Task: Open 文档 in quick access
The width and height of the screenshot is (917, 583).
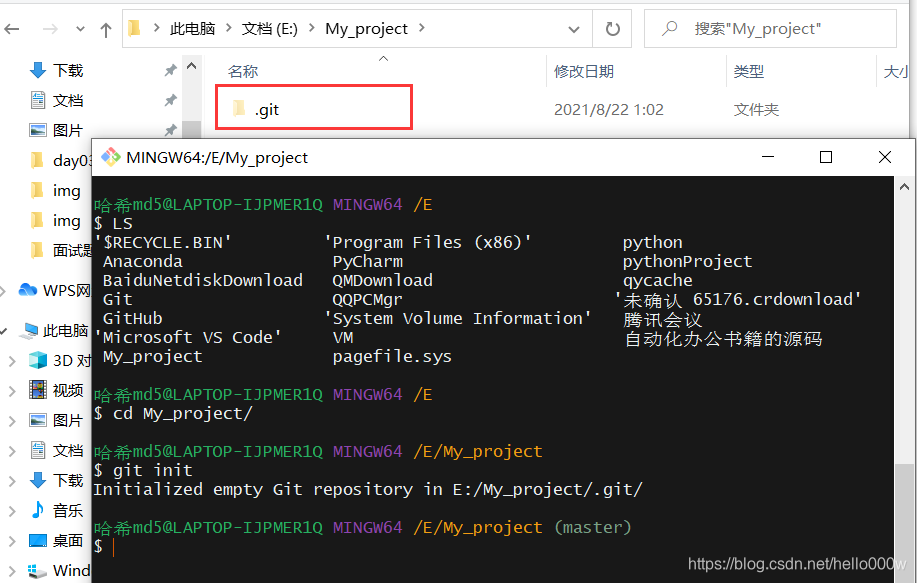Action: [x=68, y=101]
